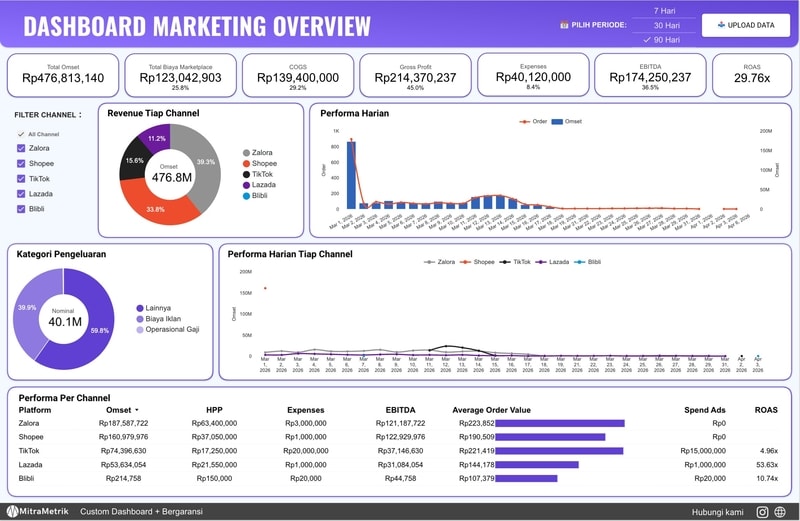Choose the 30 Hari period option
This screenshot has width=800, height=521.
[665, 25]
